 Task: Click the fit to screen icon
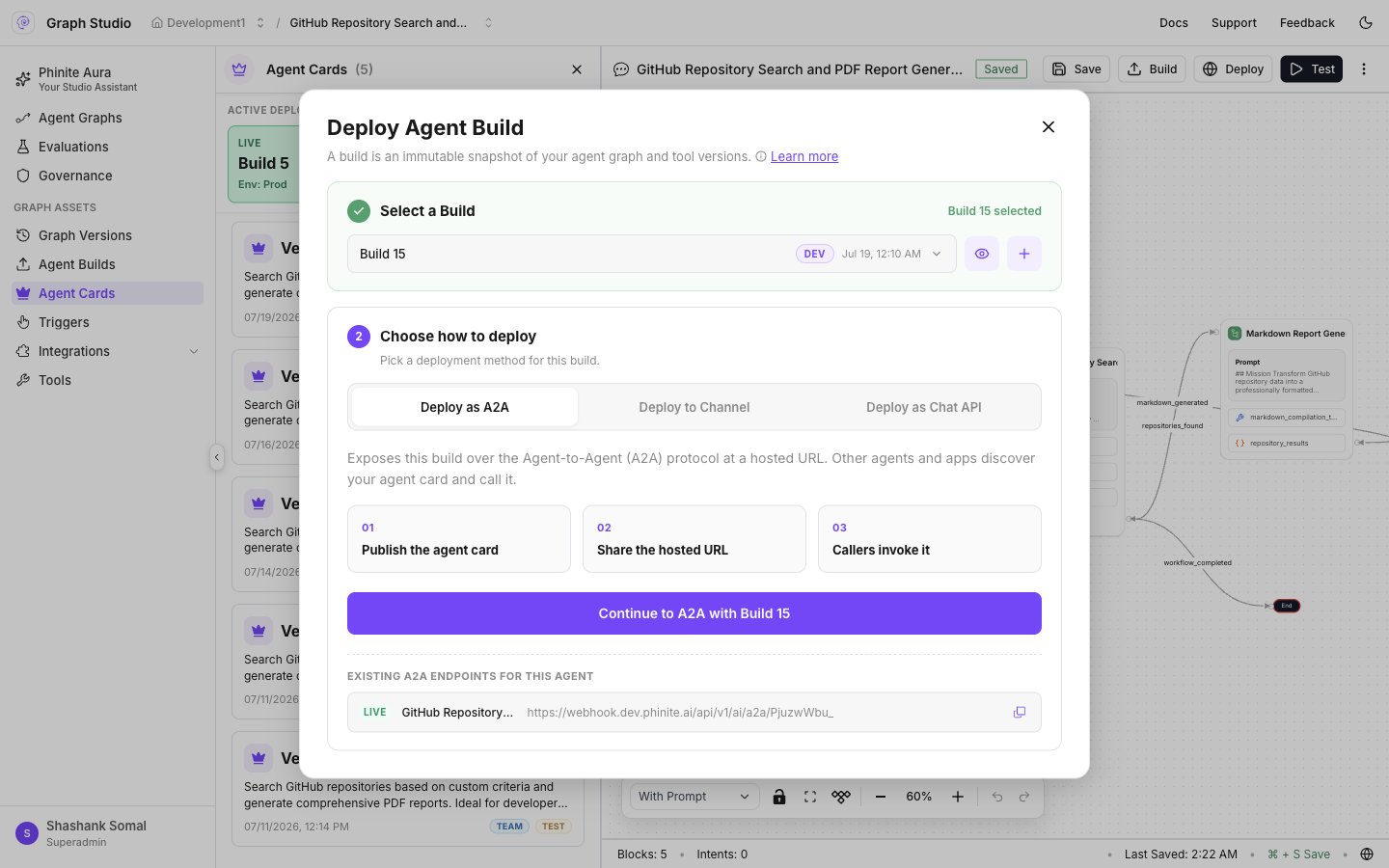click(810, 797)
